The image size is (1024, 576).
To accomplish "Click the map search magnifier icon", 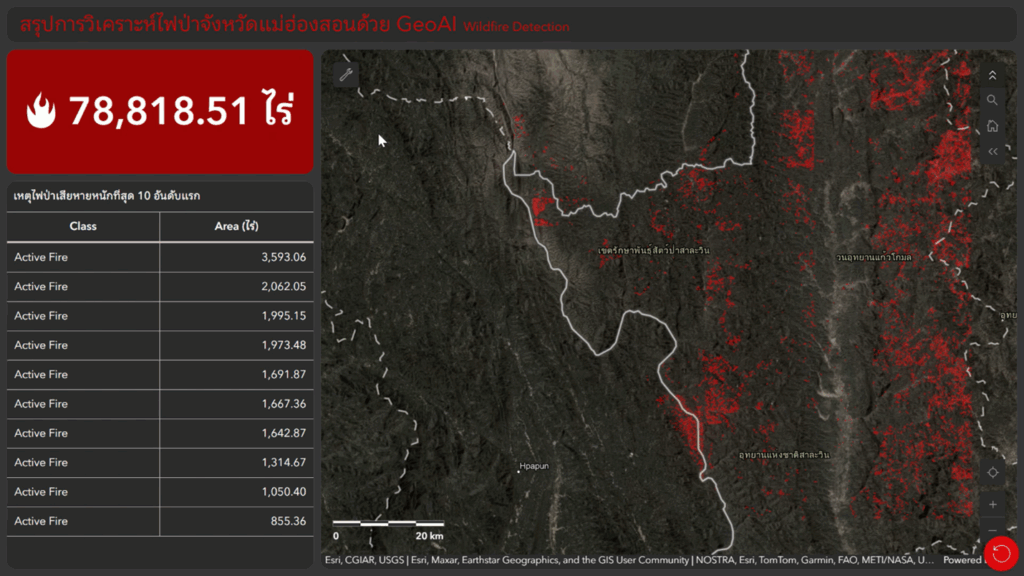I will (992, 100).
